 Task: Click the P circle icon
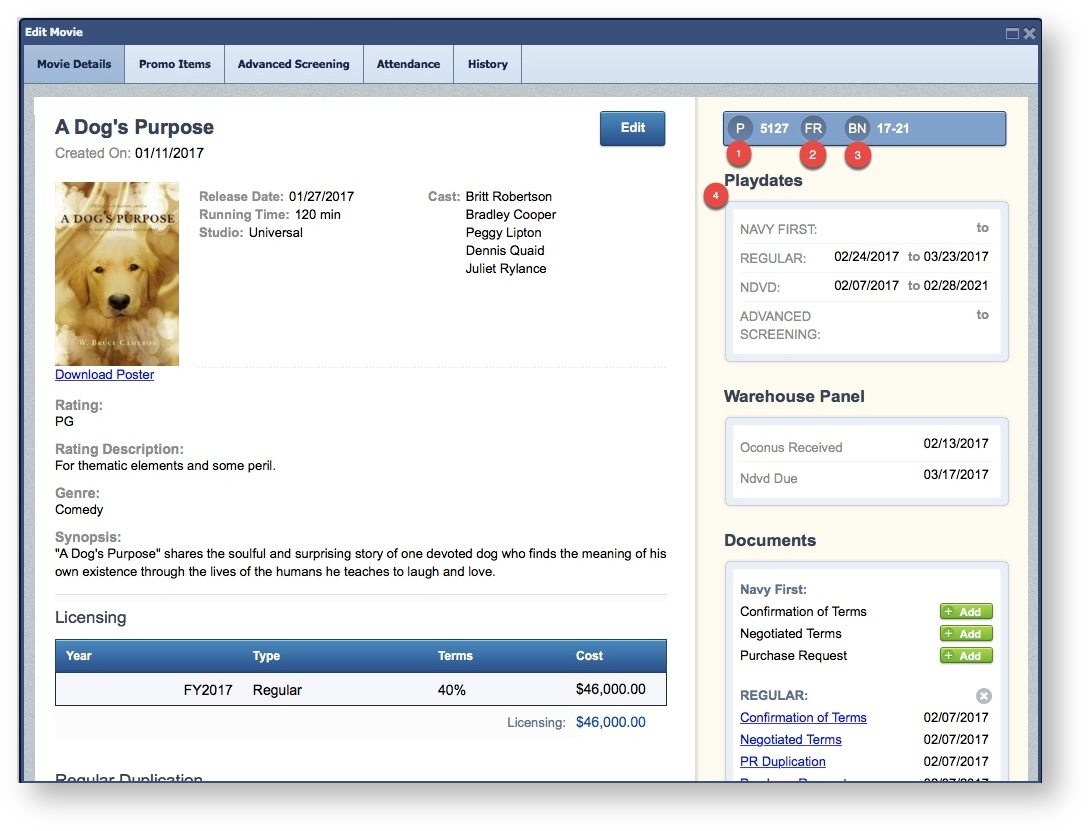pos(740,128)
